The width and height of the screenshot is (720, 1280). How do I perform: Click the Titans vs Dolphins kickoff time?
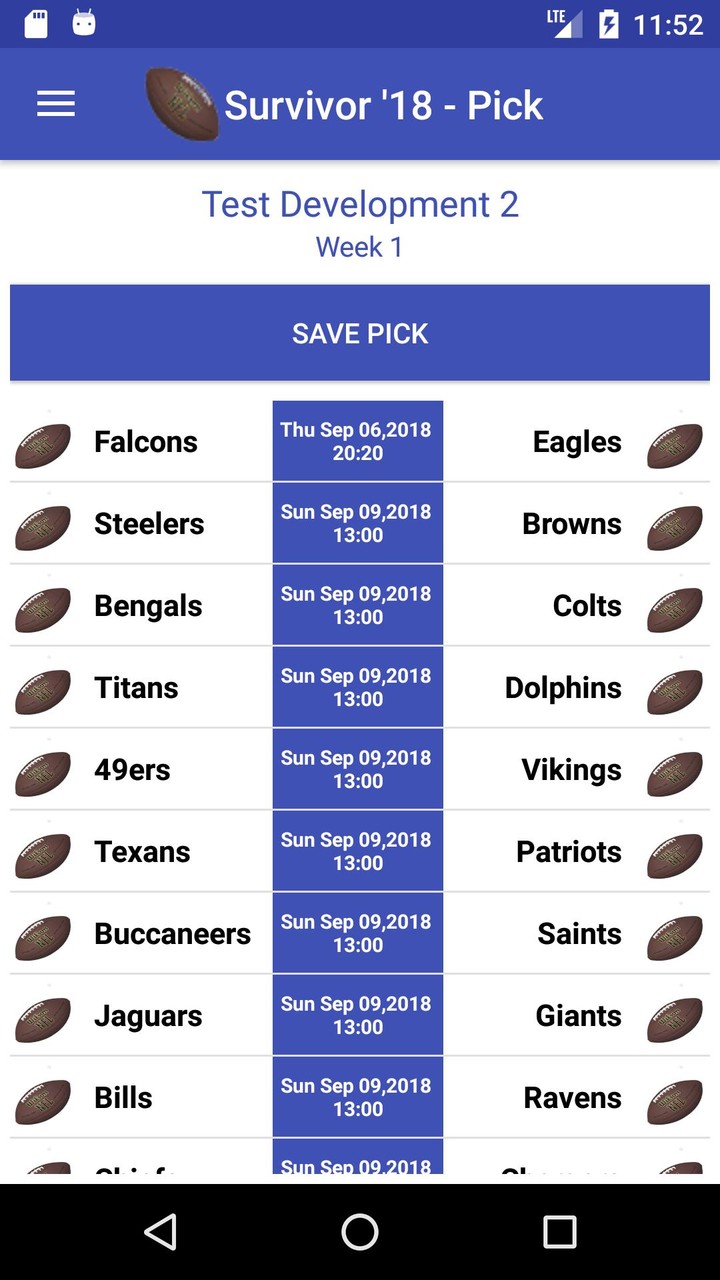coord(357,686)
